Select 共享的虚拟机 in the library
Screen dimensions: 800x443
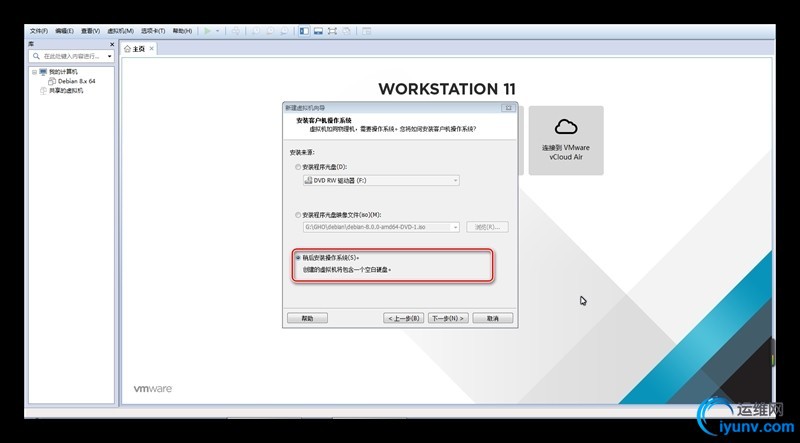(66, 91)
